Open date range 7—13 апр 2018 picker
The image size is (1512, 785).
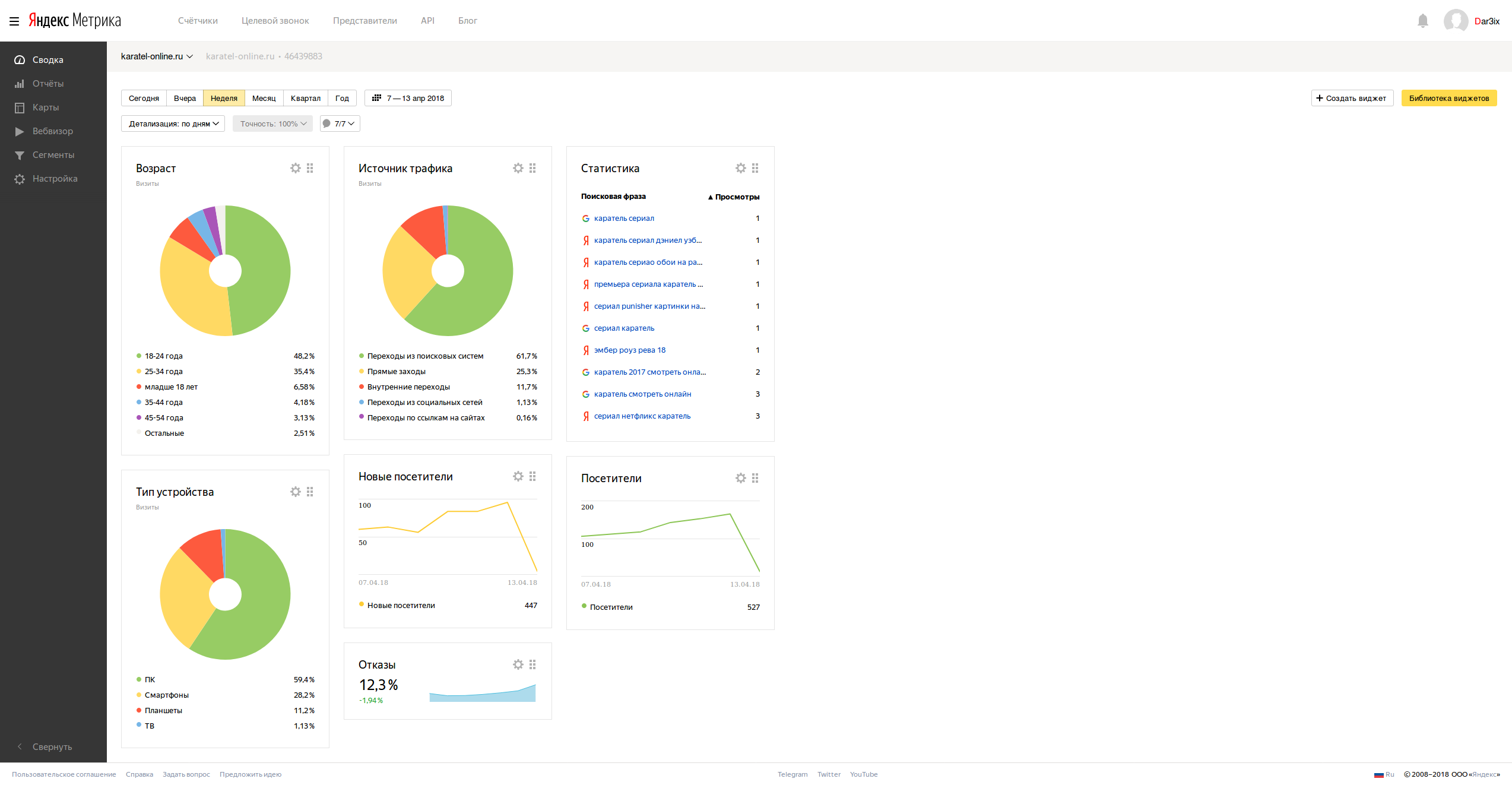pos(408,98)
